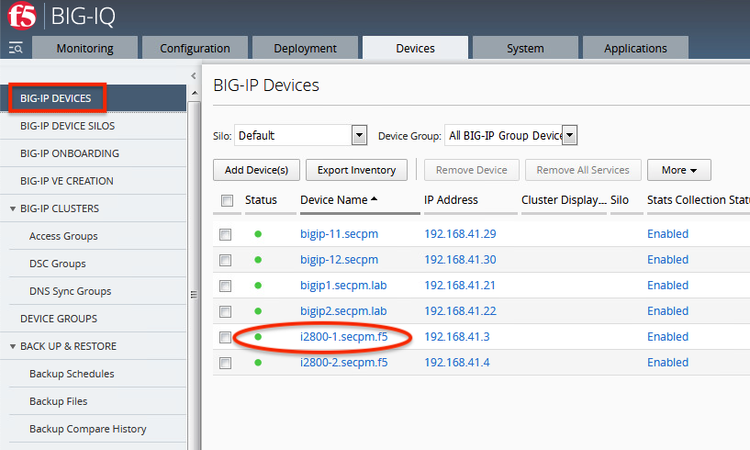This screenshot has width=750, height=450.
Task: Click green status dot for i2800-1.secpm.f5
Action: (x=257, y=336)
